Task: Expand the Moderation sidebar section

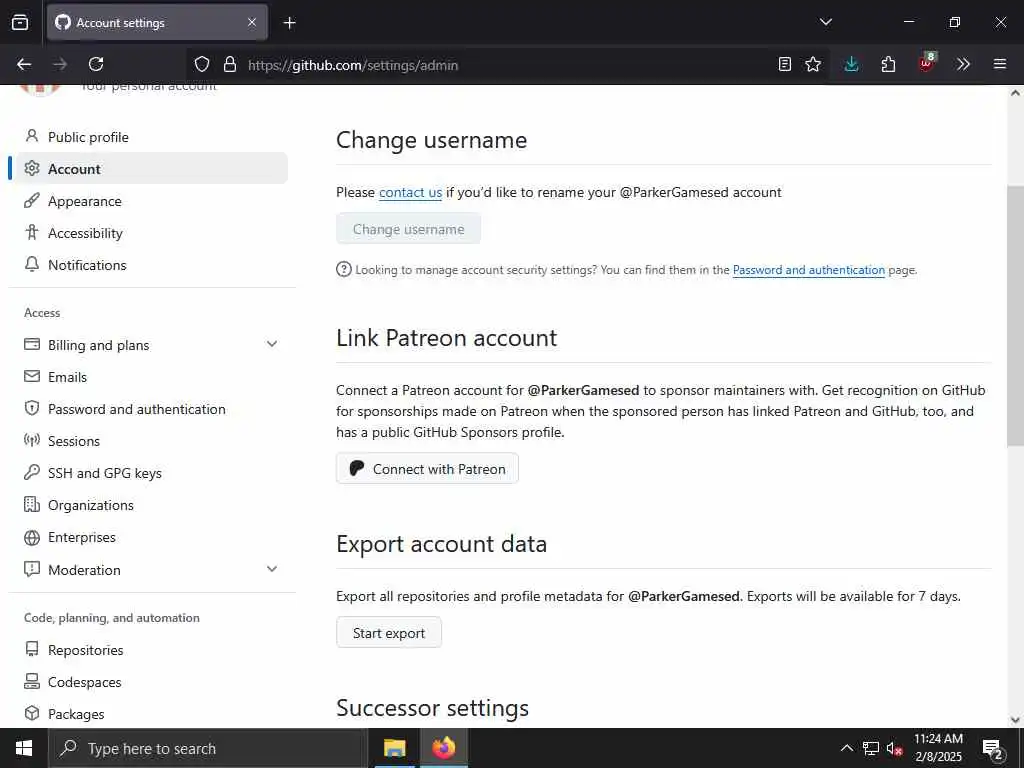Action: 272,569
